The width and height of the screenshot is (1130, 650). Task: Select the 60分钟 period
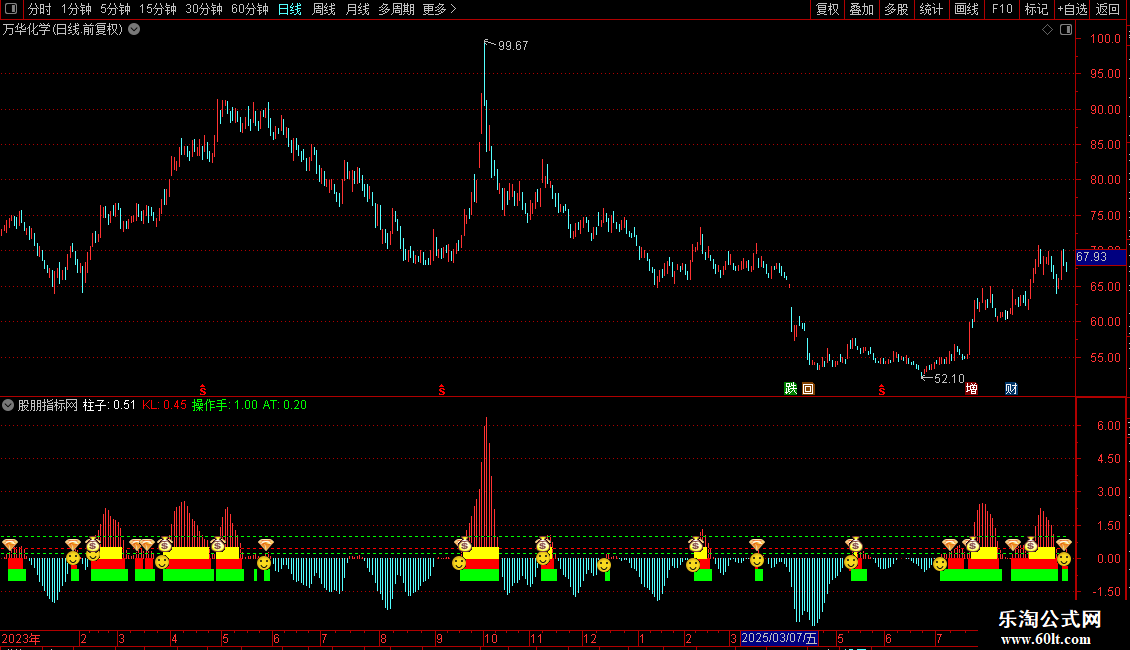pos(249,9)
